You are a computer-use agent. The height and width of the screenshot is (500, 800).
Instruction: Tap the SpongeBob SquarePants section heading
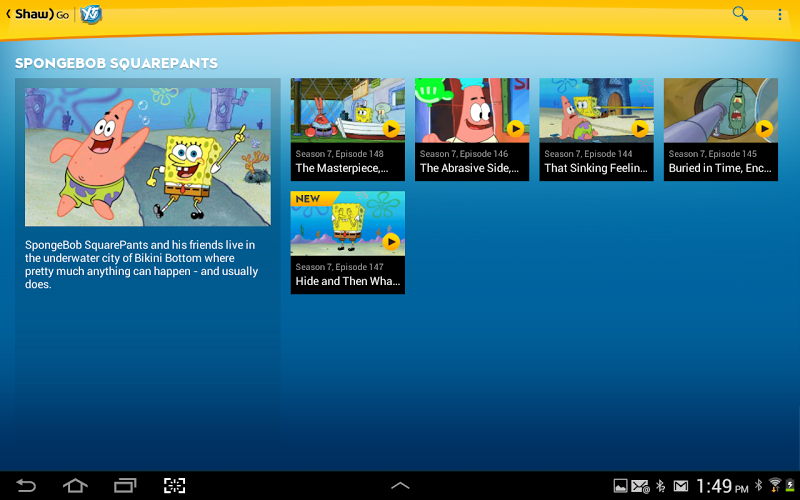click(116, 63)
